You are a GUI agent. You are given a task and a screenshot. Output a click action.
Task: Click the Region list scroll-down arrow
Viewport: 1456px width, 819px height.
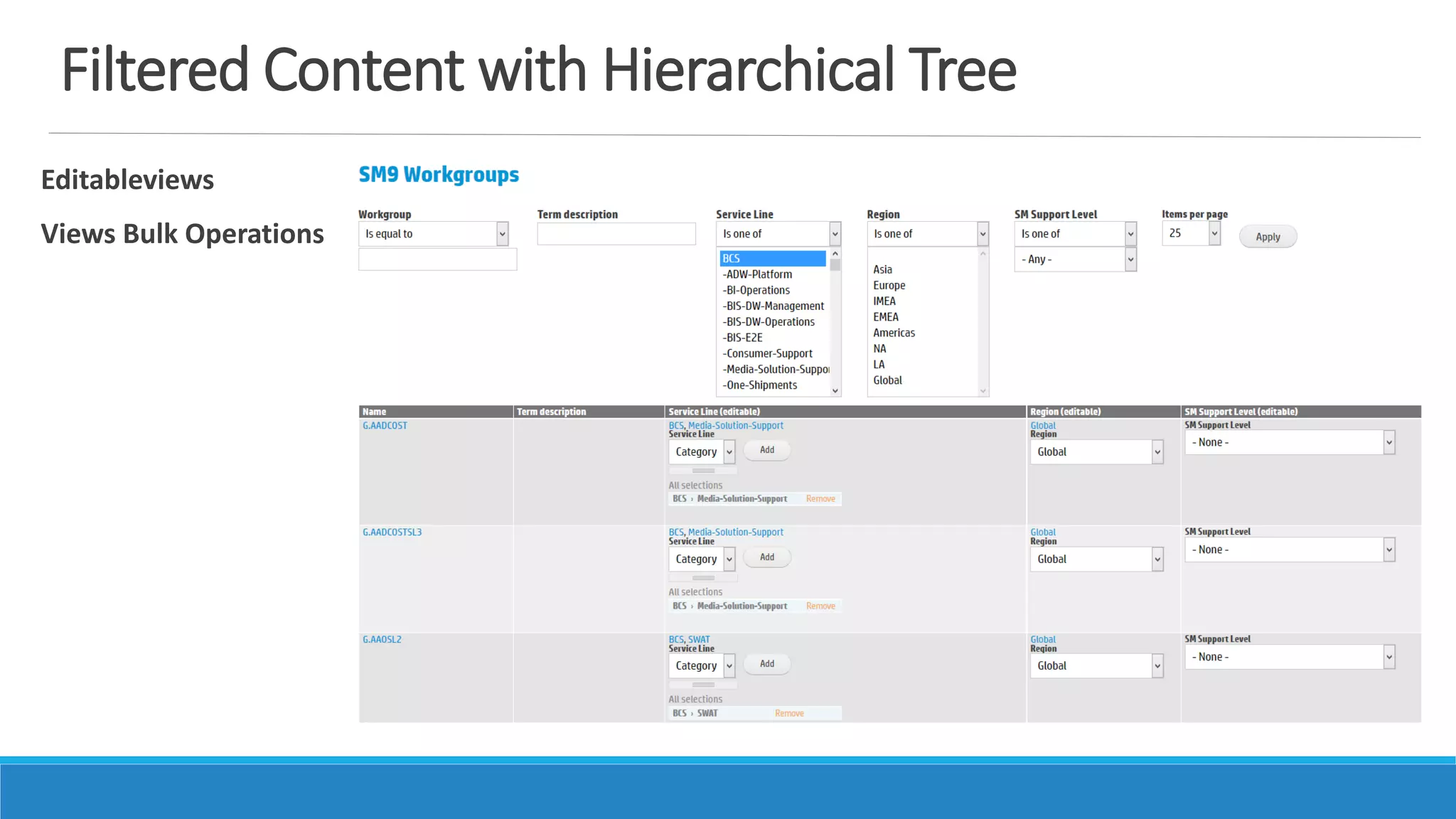point(983,391)
